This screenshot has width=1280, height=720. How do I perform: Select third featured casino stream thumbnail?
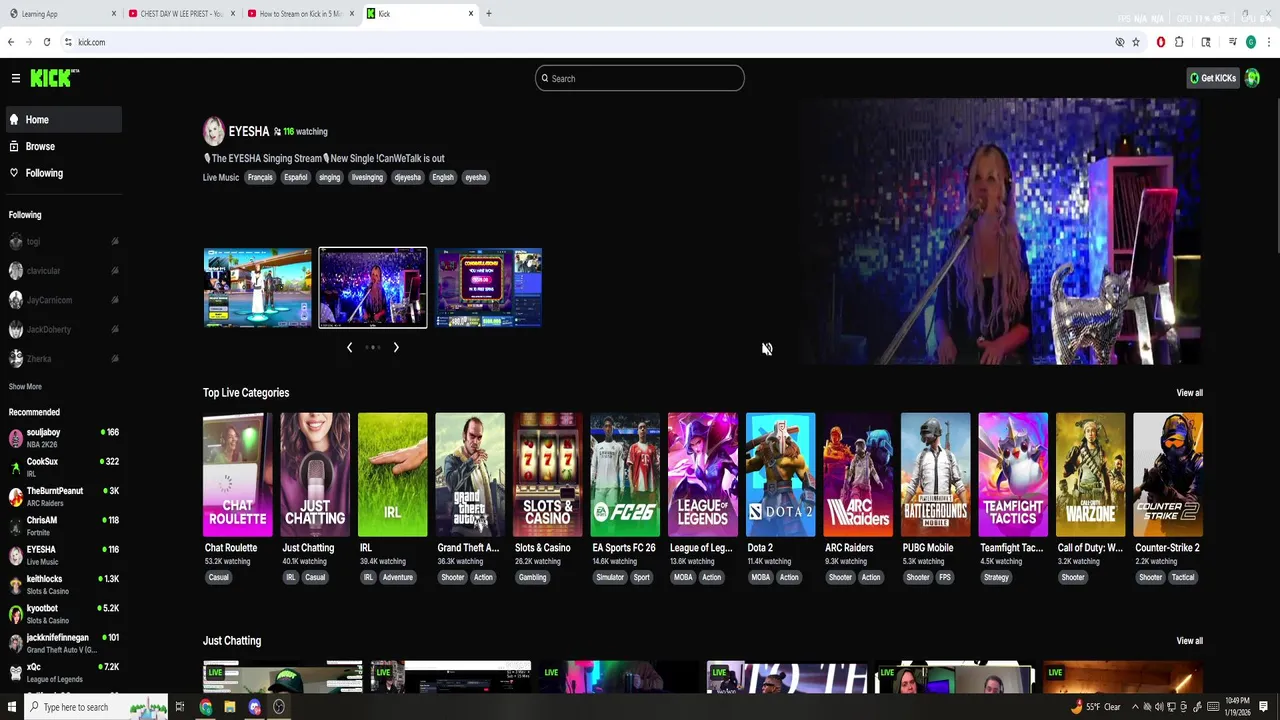(x=488, y=288)
